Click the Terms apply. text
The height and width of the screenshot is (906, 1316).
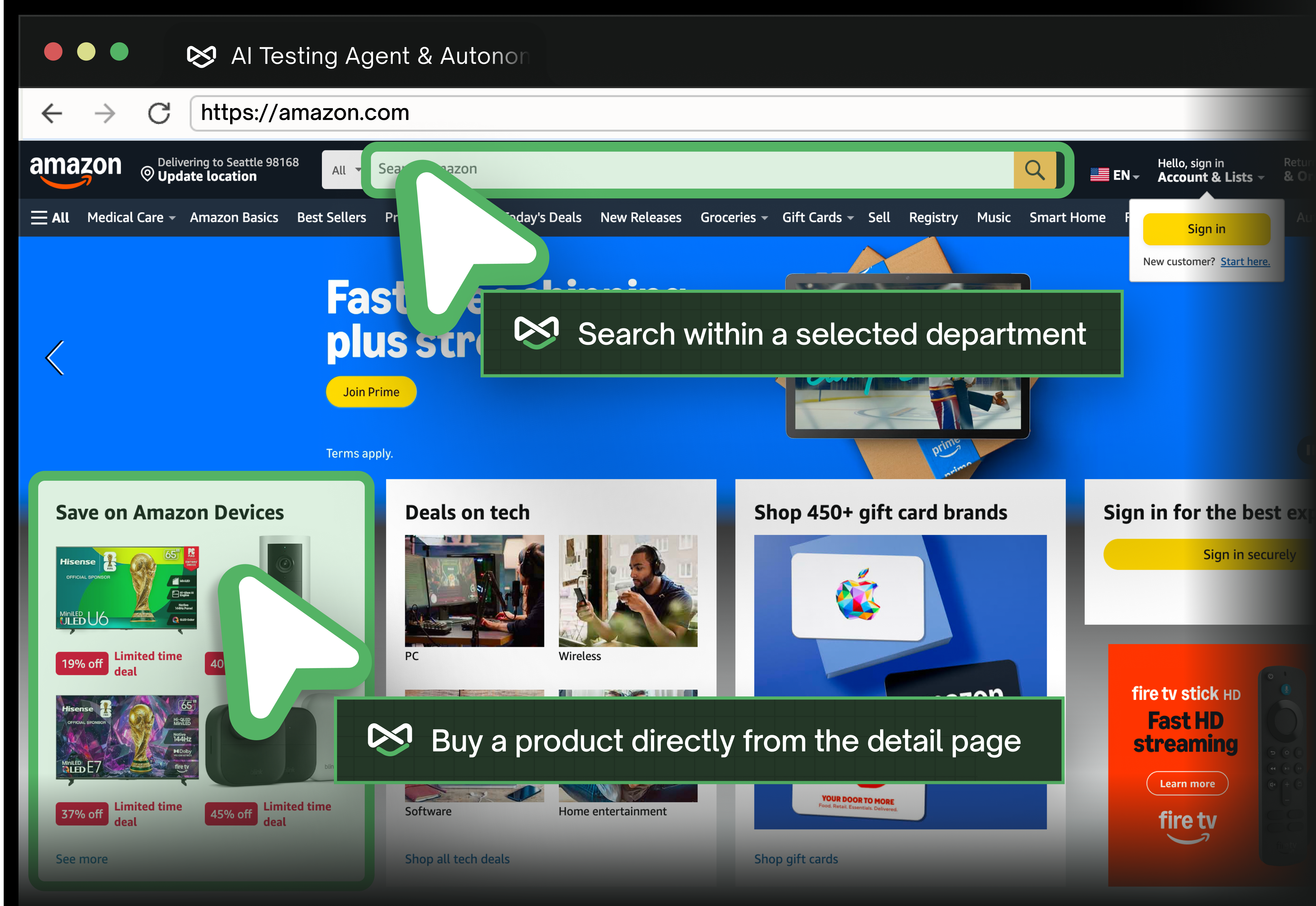coord(359,453)
